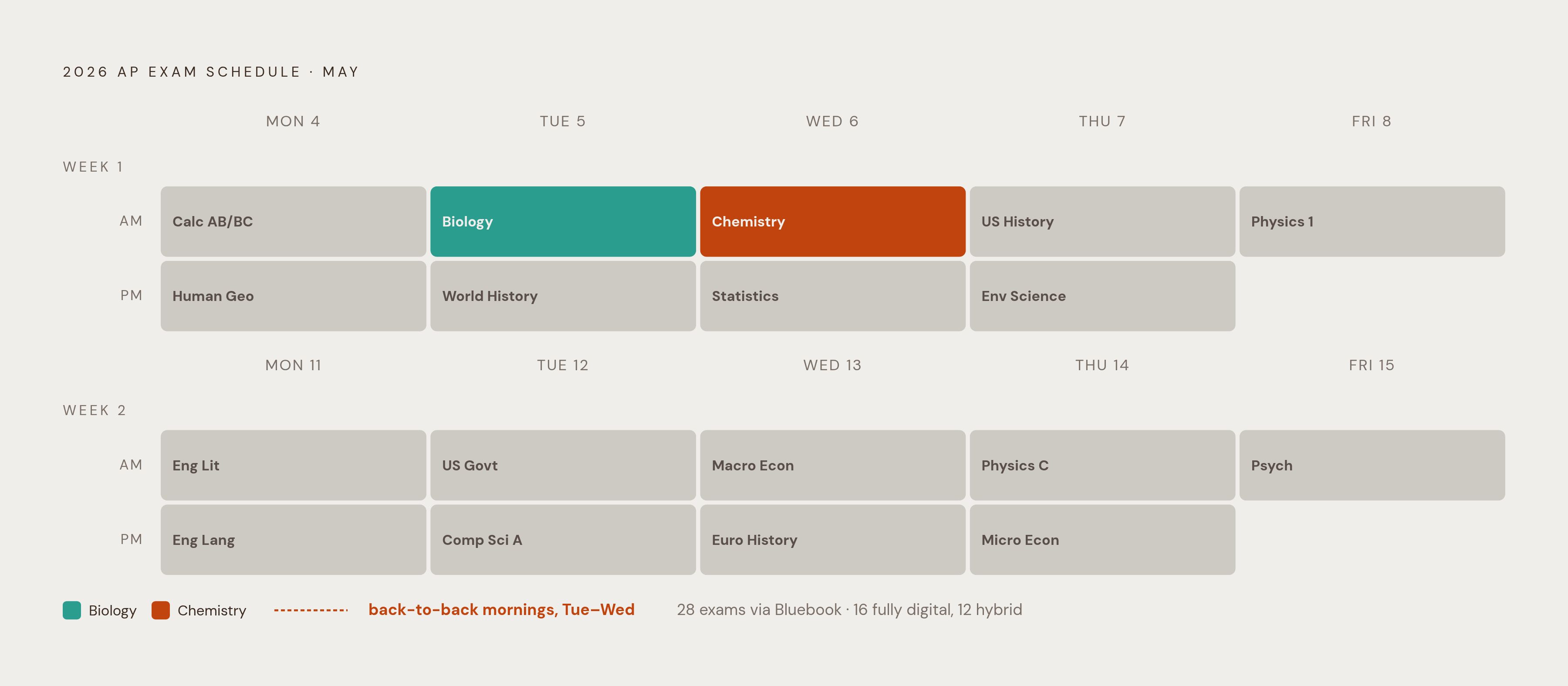Click the WED 13 column header

pyautogui.click(x=833, y=365)
